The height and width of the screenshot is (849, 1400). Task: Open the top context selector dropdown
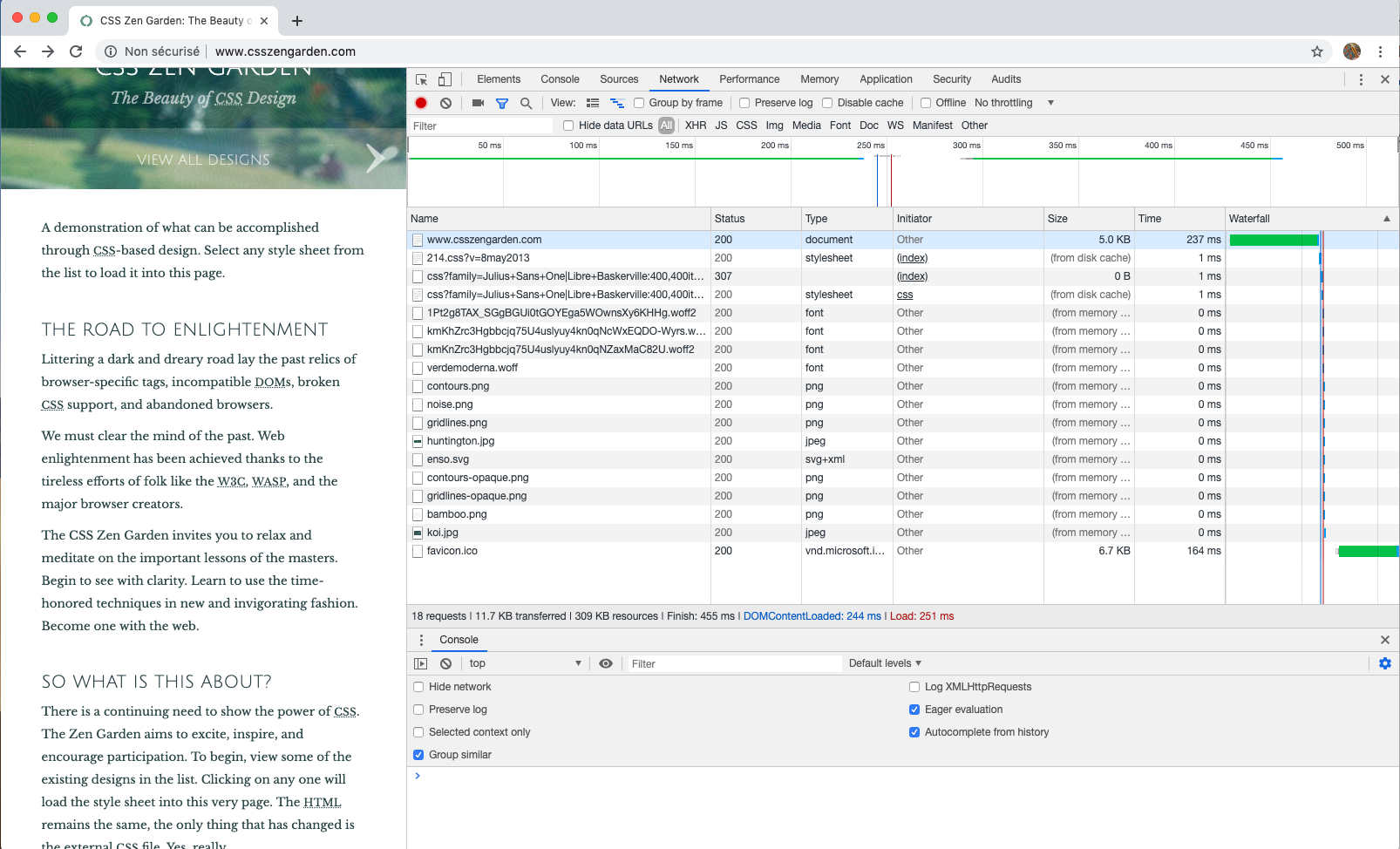[525, 663]
